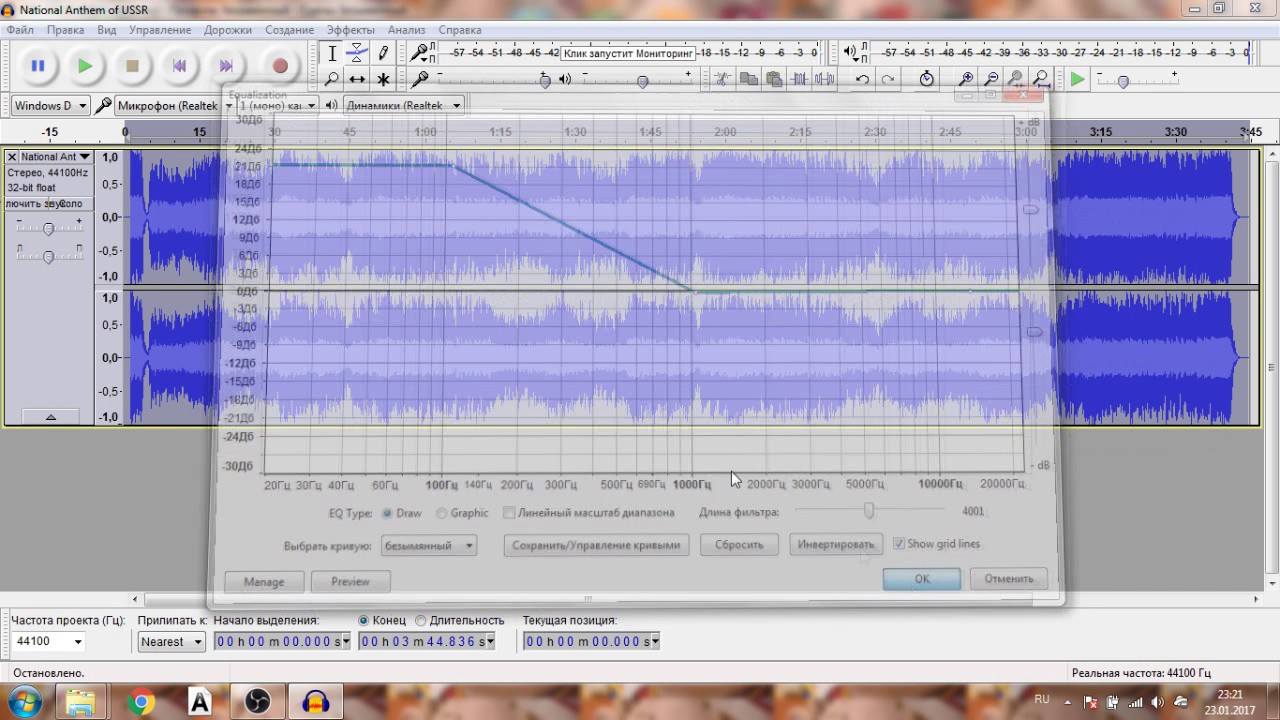Toggle the Линейный масштаб диапазона checkbox

[x=509, y=513]
